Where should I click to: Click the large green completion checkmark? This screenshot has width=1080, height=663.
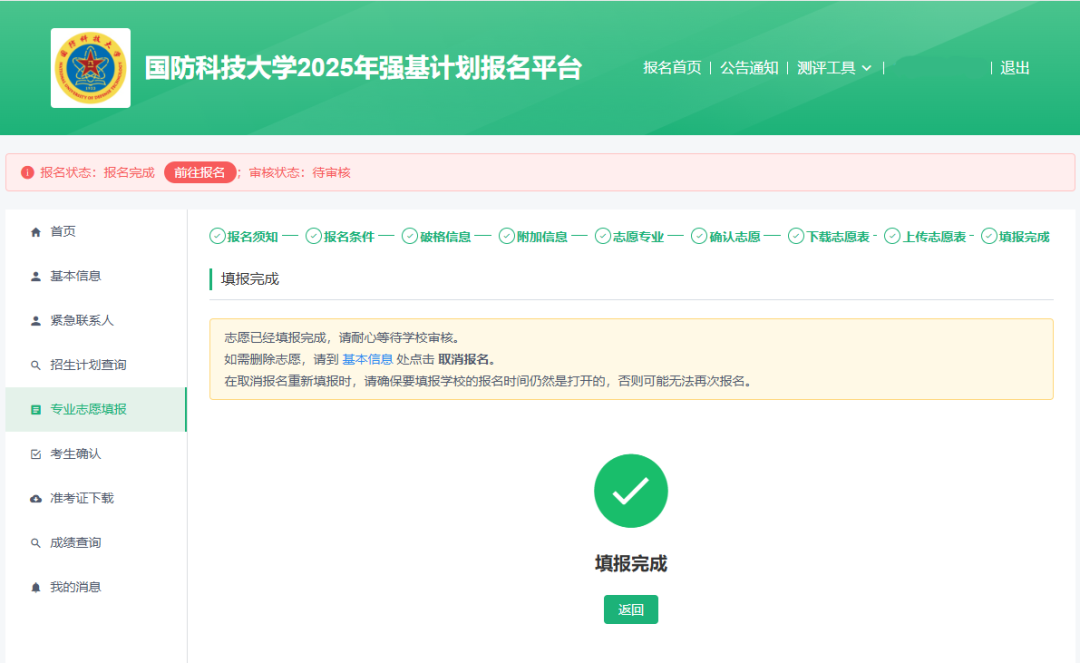(x=631, y=491)
